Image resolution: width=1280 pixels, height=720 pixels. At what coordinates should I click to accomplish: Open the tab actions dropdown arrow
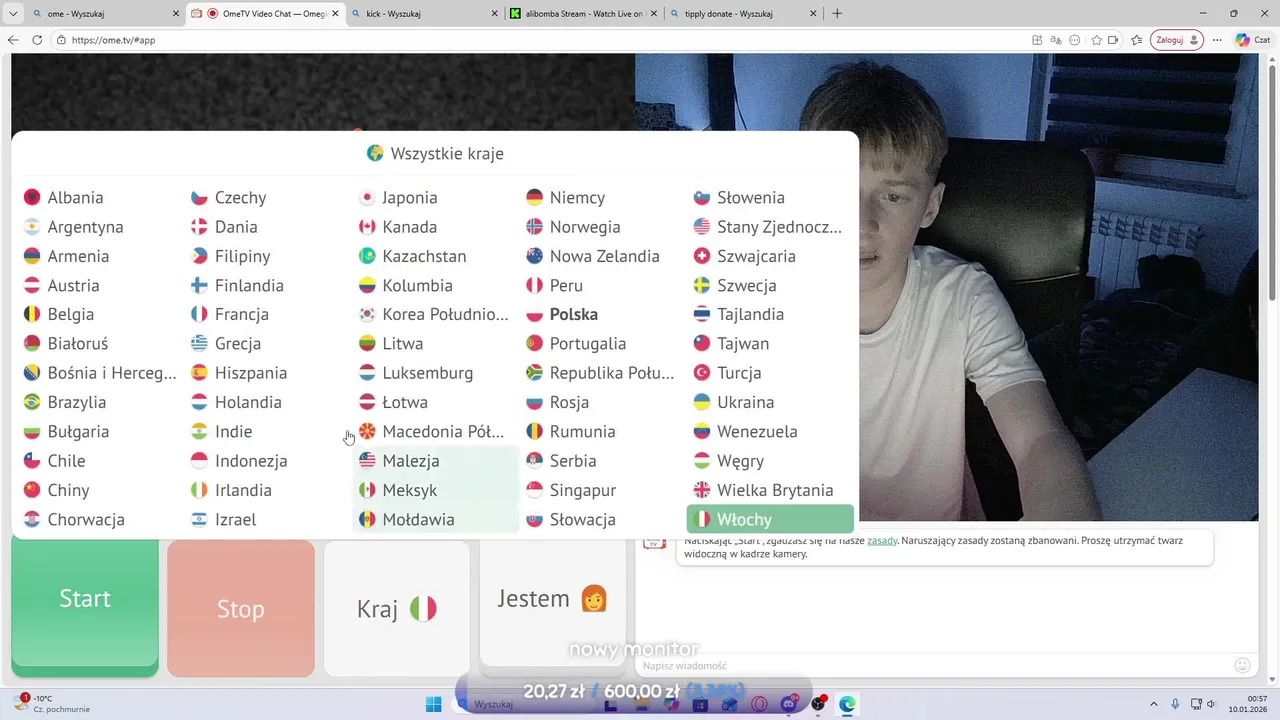[x=12, y=14]
